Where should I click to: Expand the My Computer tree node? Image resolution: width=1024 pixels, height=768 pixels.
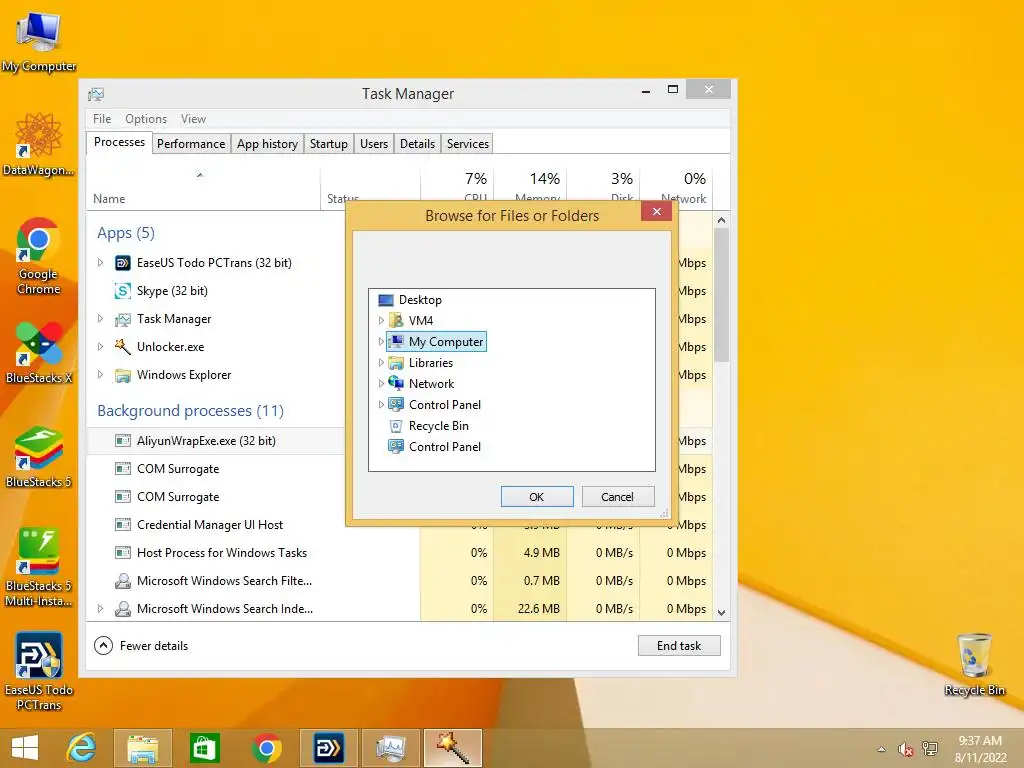(381, 342)
